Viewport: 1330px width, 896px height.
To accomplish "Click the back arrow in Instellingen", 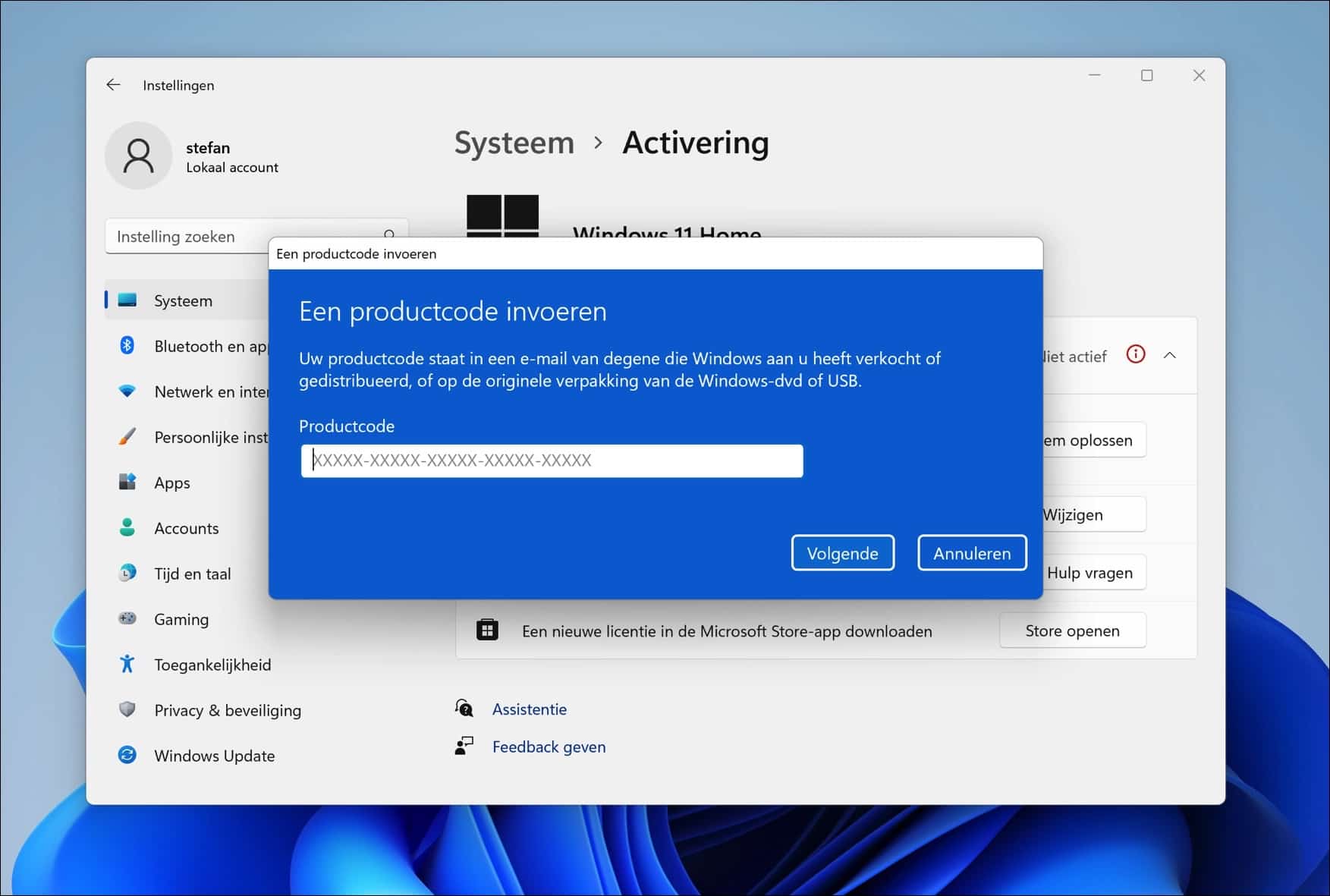I will point(114,85).
